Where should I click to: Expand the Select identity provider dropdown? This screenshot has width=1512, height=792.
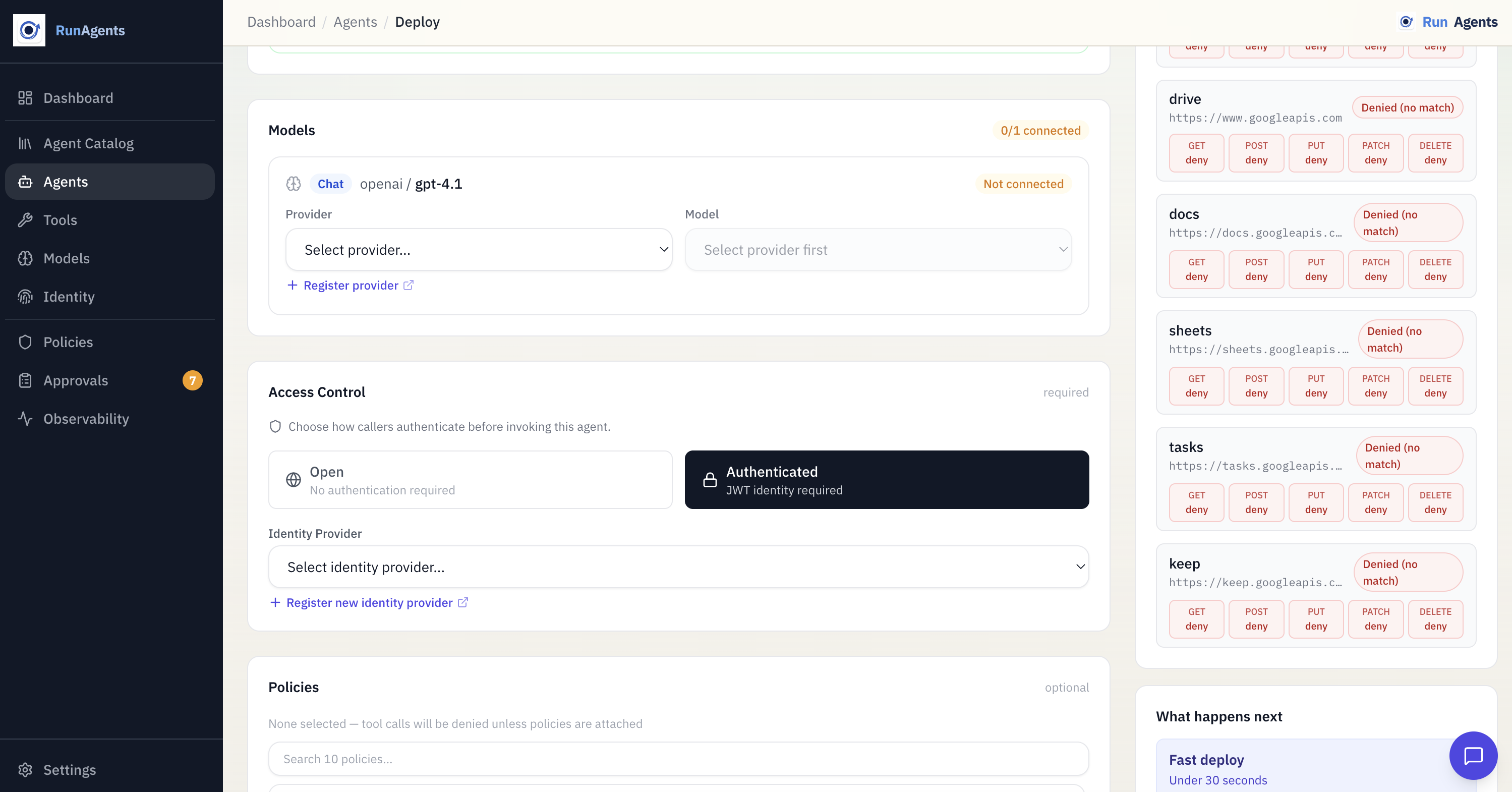678,567
